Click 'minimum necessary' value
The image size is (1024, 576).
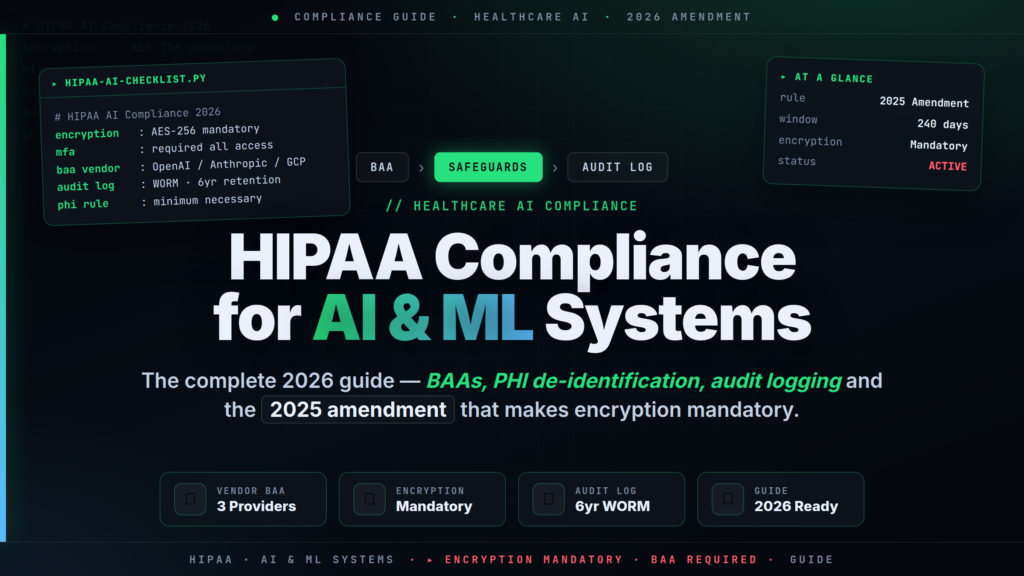[x=208, y=200]
